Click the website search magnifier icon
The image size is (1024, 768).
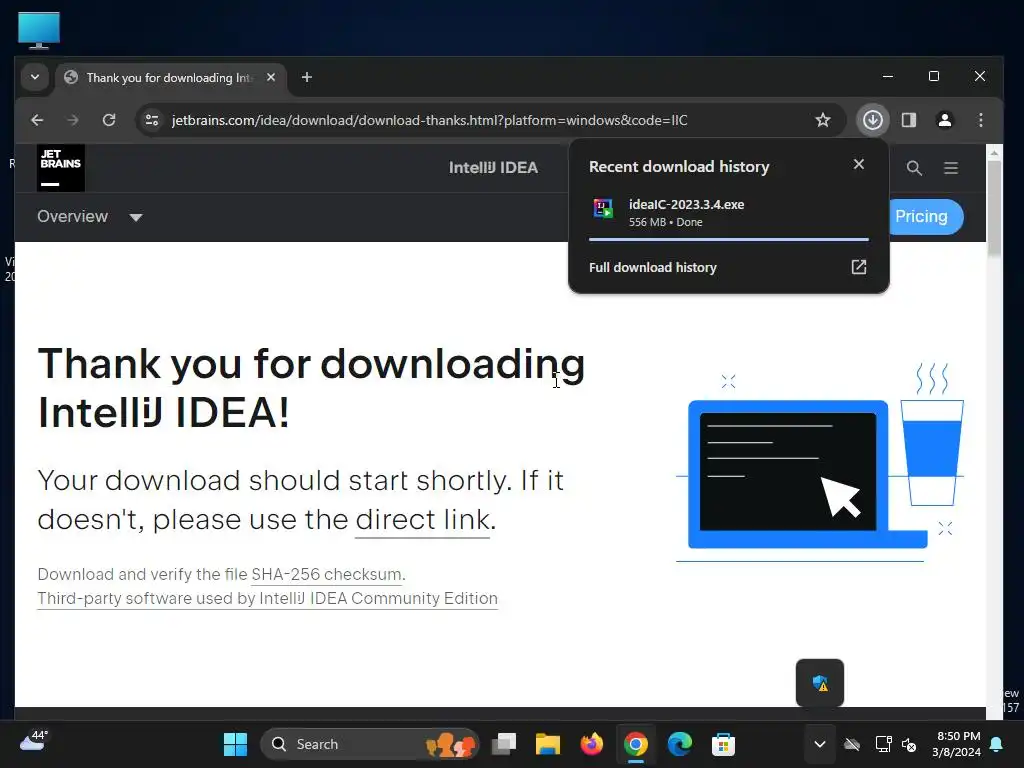(x=914, y=168)
